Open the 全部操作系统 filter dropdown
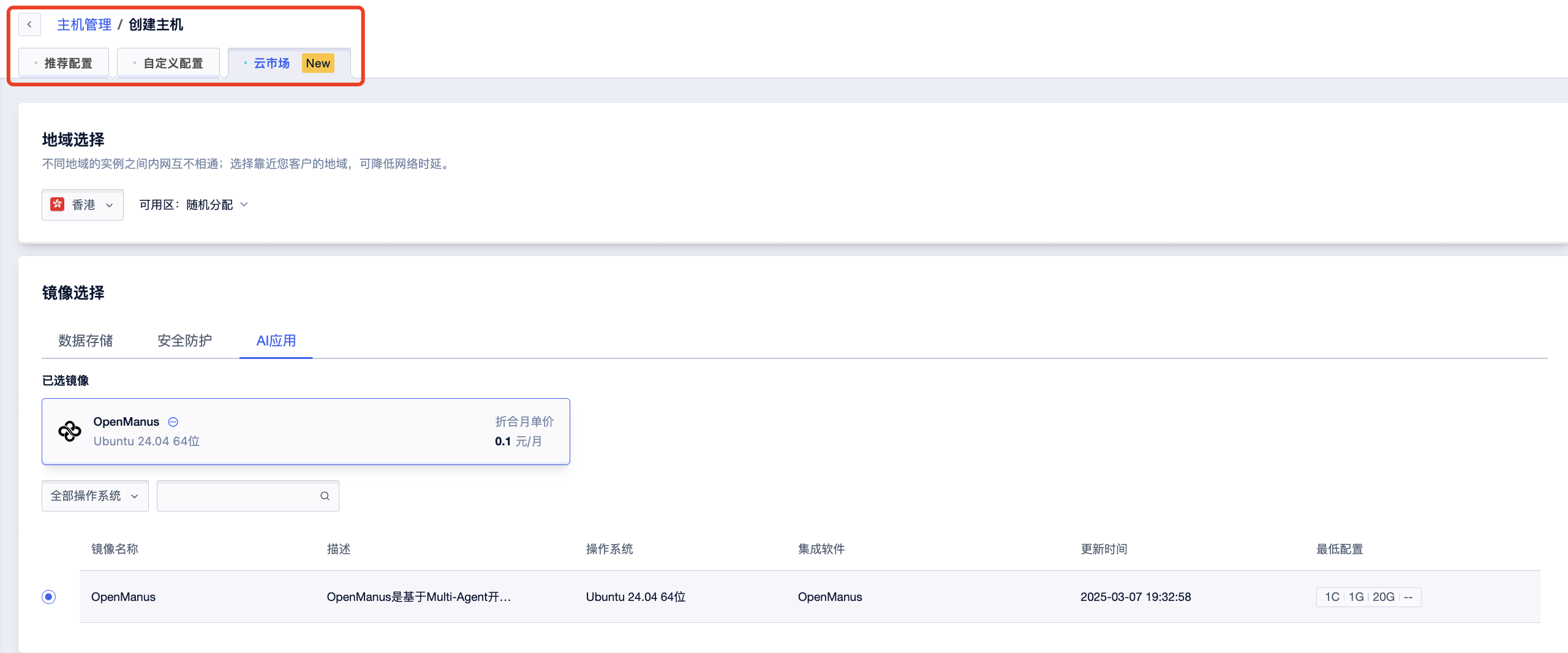The height and width of the screenshot is (653, 1568). click(x=95, y=496)
